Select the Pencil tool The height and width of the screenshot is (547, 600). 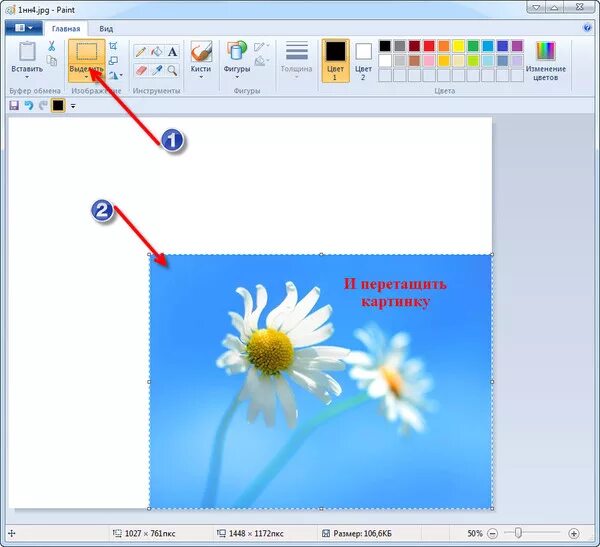click(140, 51)
